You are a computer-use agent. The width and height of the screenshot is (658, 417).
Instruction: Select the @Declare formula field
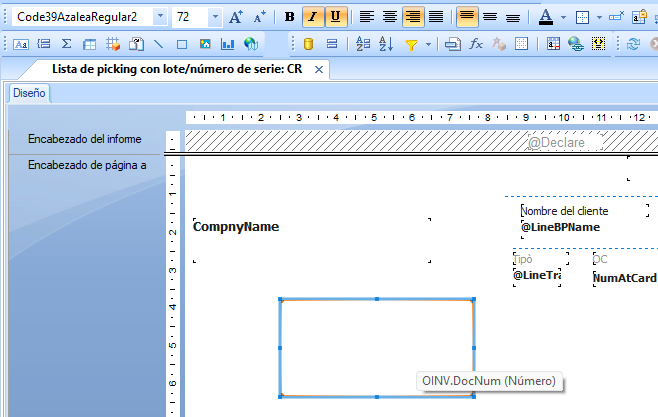click(x=565, y=142)
